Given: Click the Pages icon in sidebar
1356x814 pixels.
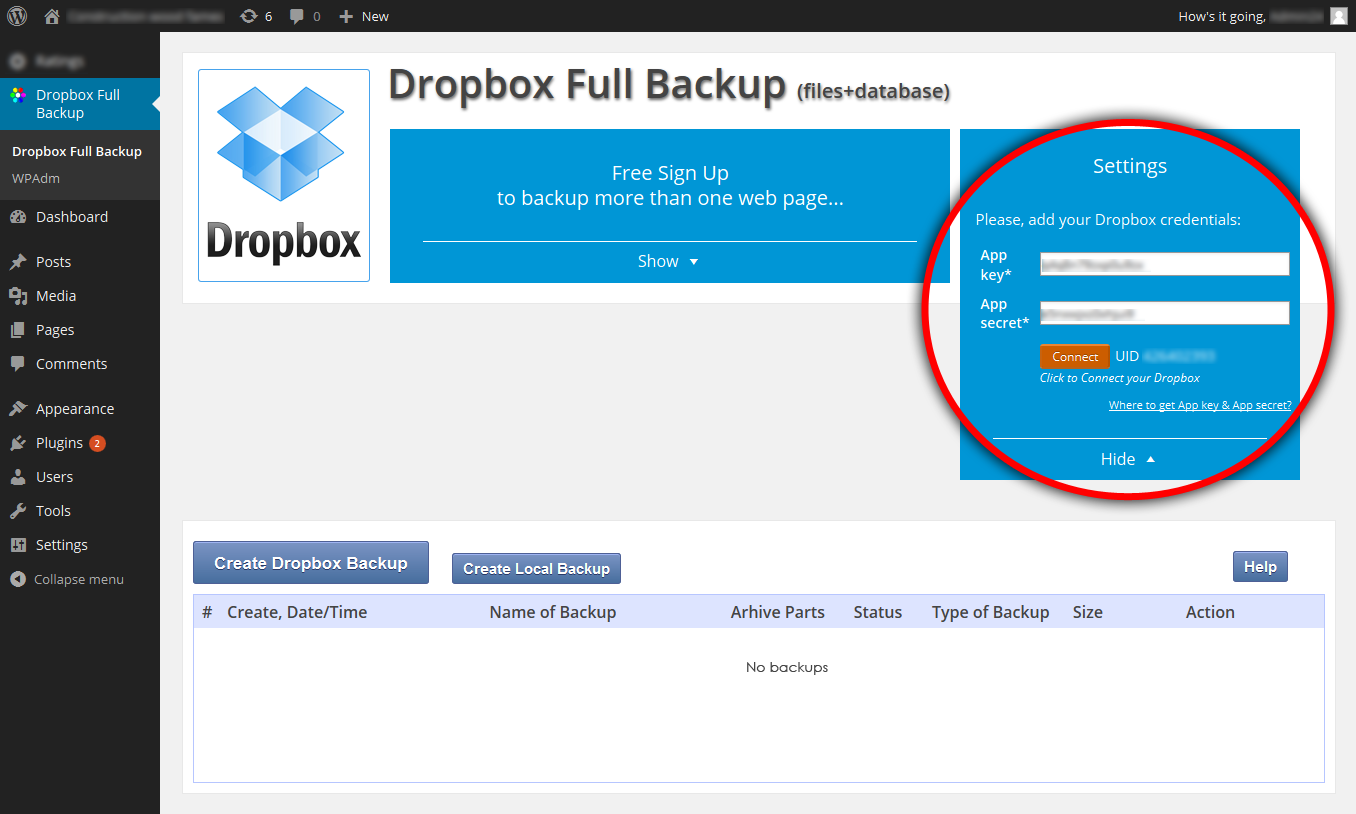Looking at the screenshot, I should [x=18, y=330].
